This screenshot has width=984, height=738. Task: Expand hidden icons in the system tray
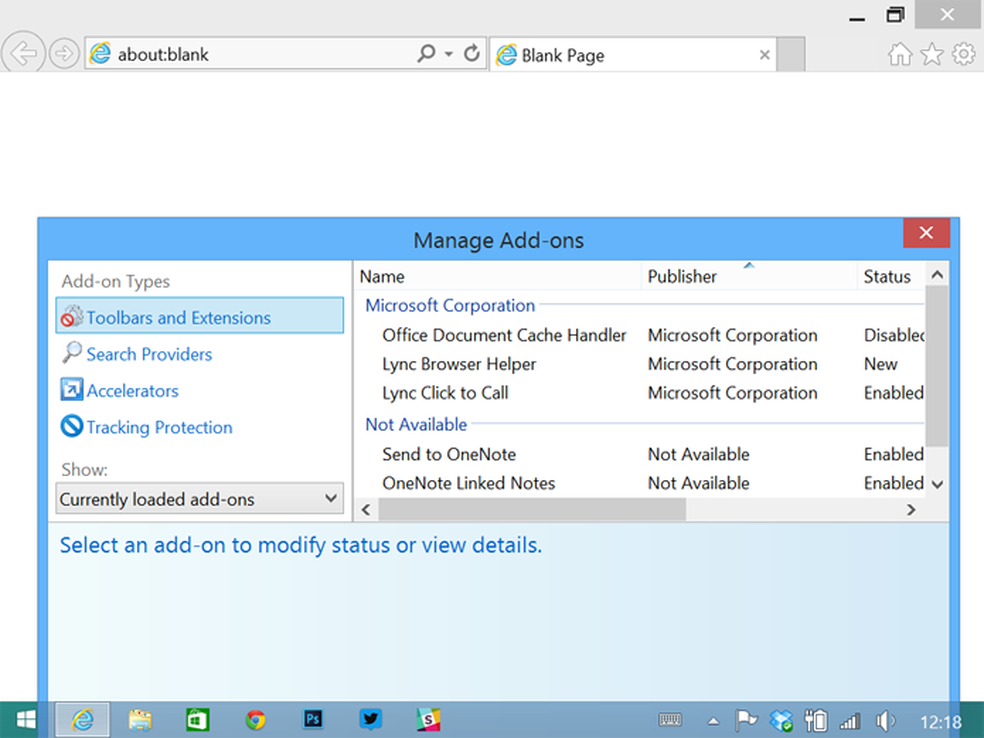[712, 719]
